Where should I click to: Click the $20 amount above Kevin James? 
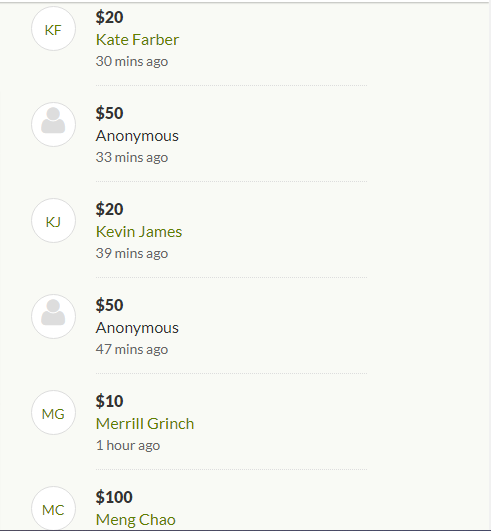(x=109, y=209)
